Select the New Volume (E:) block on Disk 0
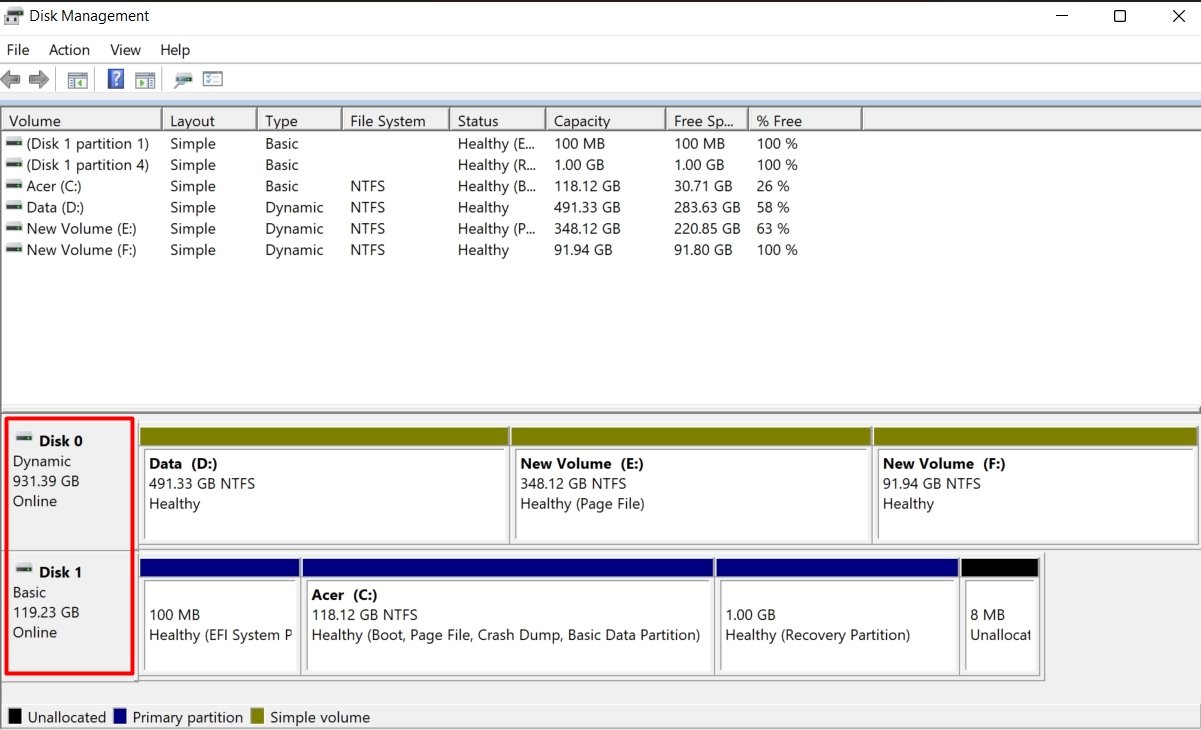Screen dimensions: 1201x730 [691, 485]
